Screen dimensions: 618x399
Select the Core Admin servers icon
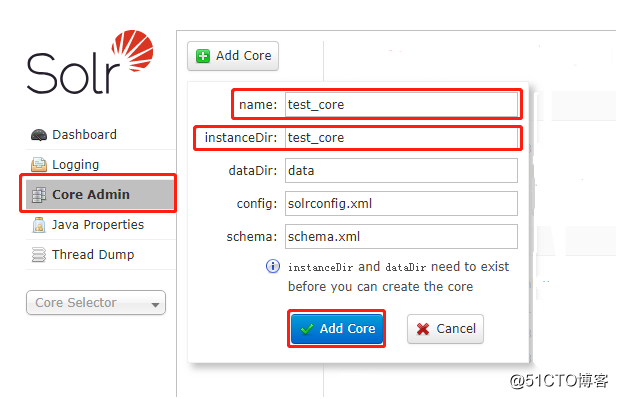[x=39, y=195]
